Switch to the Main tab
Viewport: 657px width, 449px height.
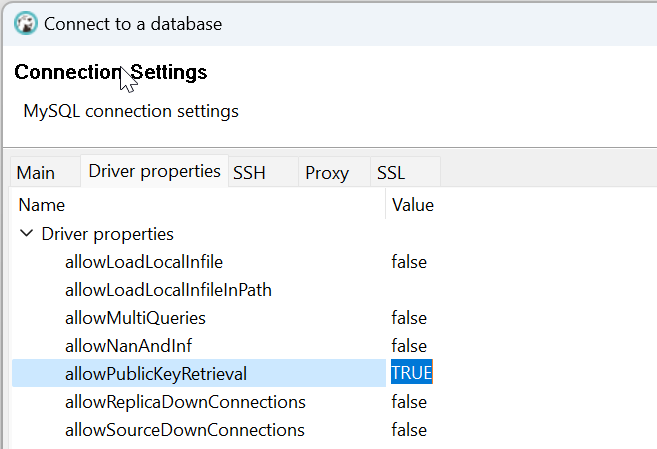coord(36,173)
